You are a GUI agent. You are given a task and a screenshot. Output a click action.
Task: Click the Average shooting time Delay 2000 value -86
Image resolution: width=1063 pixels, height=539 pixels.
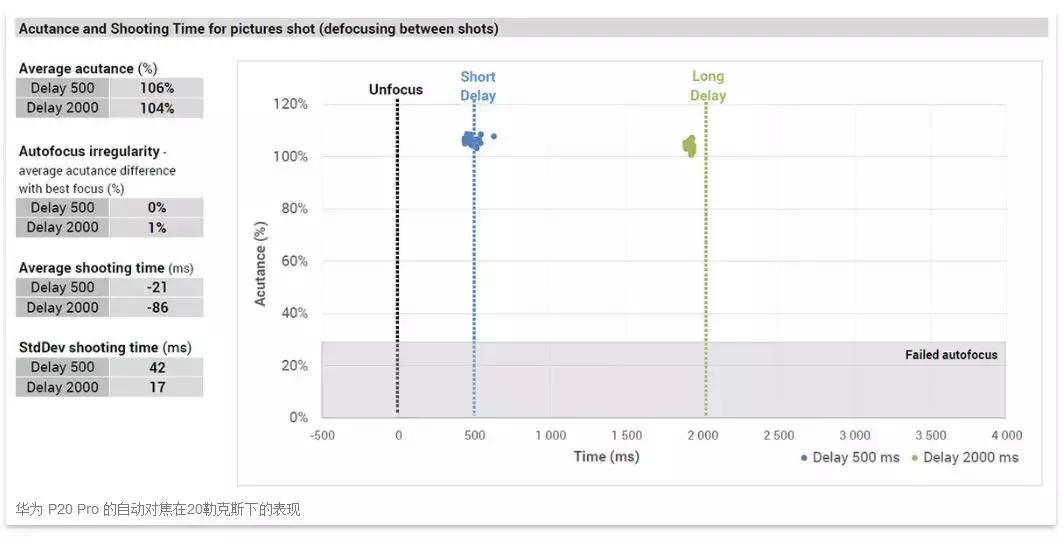[x=157, y=308]
